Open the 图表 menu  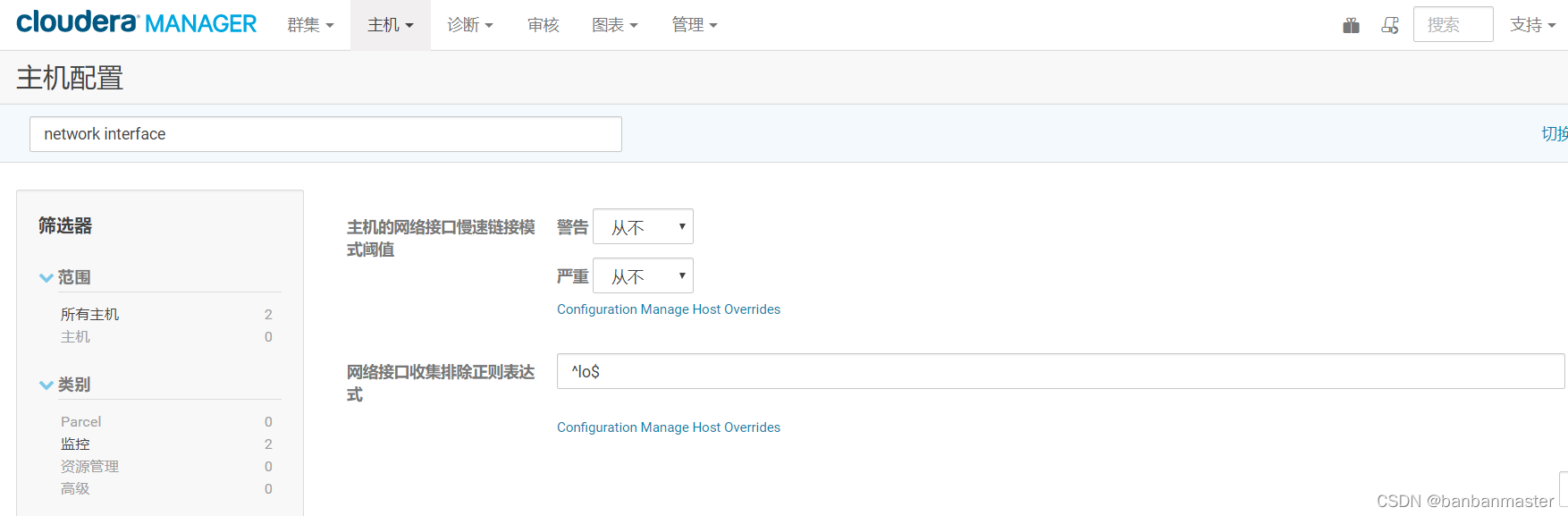click(615, 25)
